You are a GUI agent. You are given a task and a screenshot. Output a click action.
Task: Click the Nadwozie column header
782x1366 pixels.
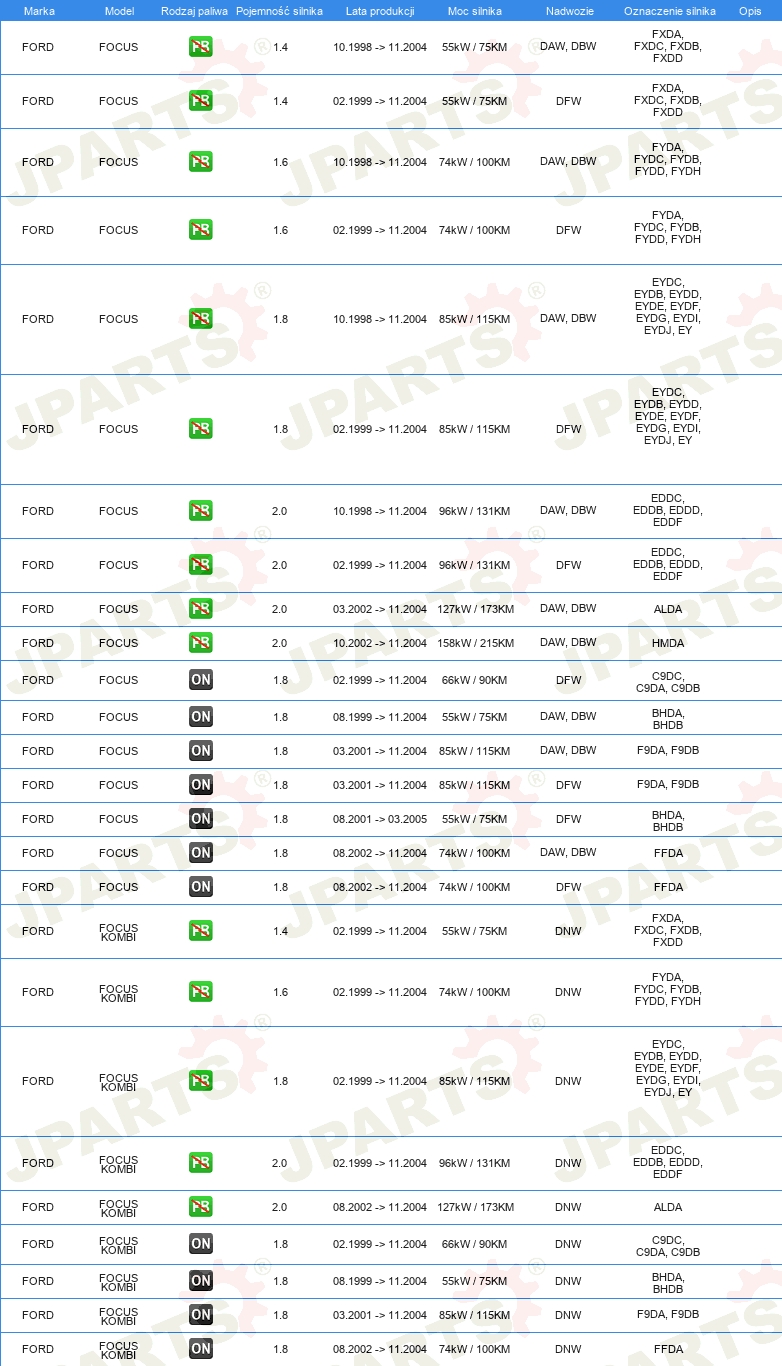tap(570, 11)
